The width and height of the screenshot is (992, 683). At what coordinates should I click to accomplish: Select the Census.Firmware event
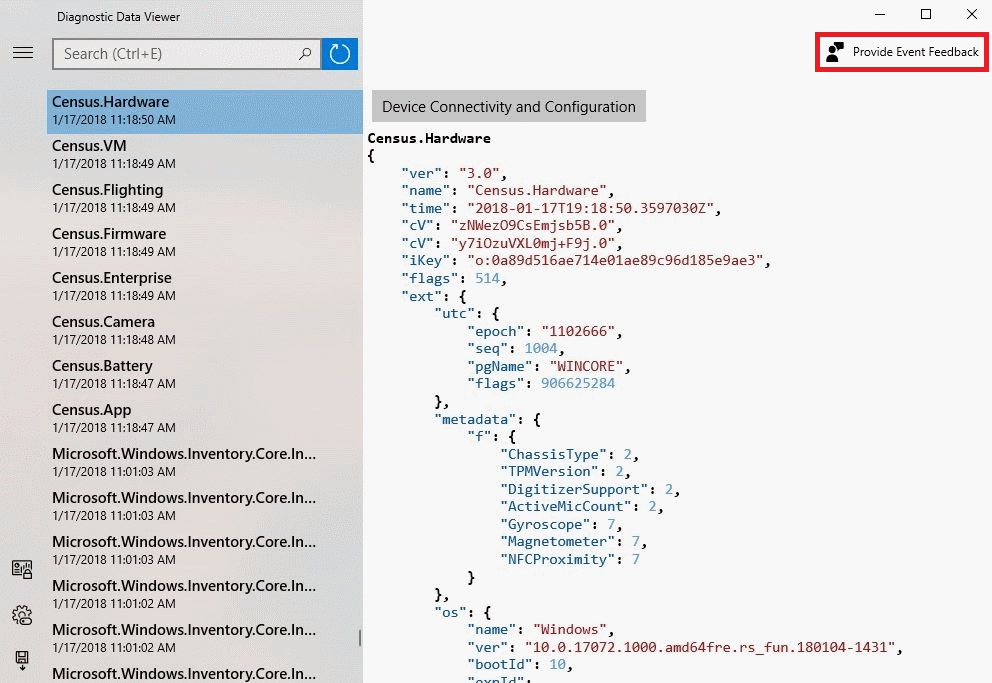tap(204, 242)
